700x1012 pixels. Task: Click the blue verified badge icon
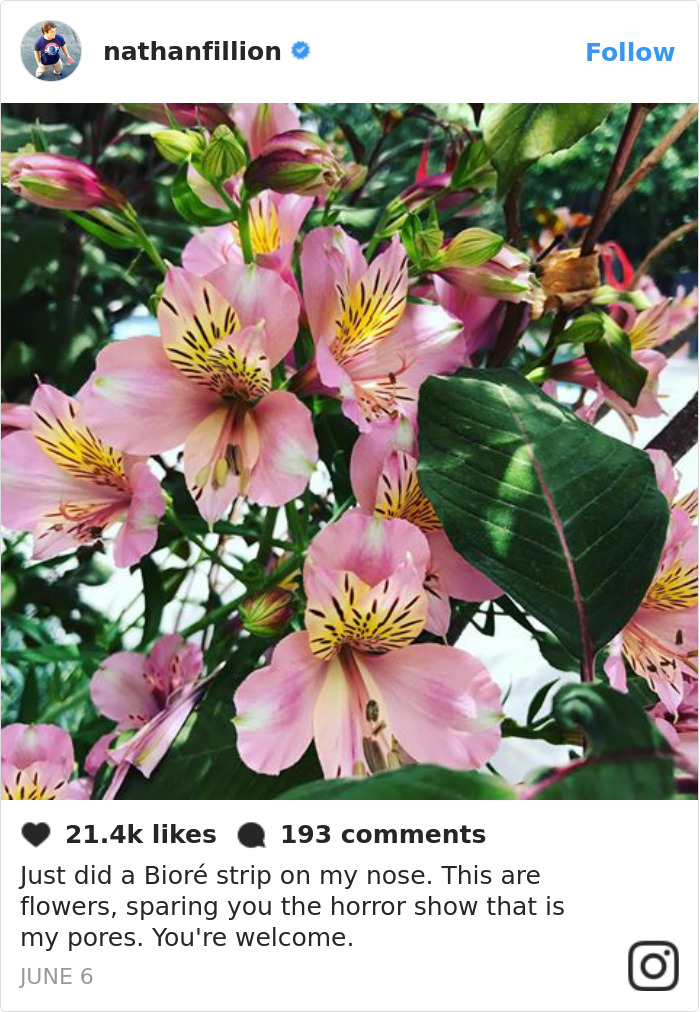coord(301,50)
